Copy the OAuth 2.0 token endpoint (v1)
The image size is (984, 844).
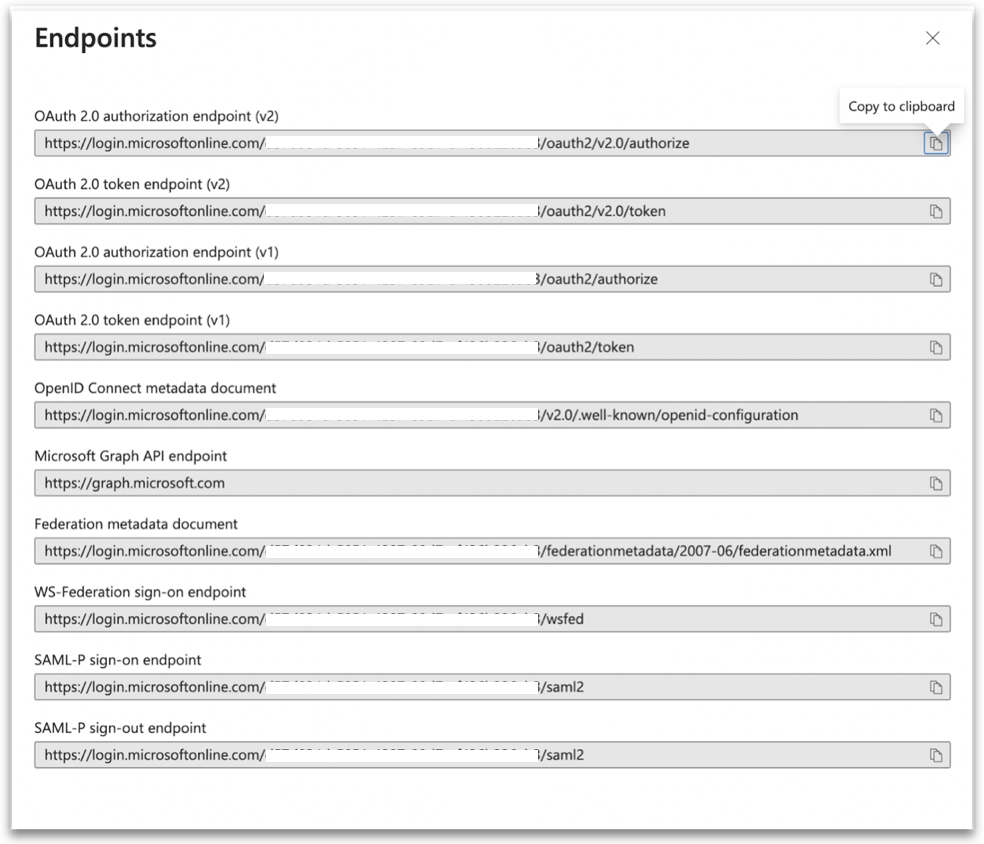[x=936, y=347]
